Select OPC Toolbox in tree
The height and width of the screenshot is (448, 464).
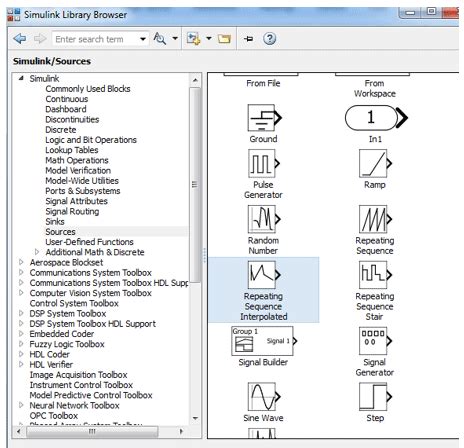coord(54,416)
